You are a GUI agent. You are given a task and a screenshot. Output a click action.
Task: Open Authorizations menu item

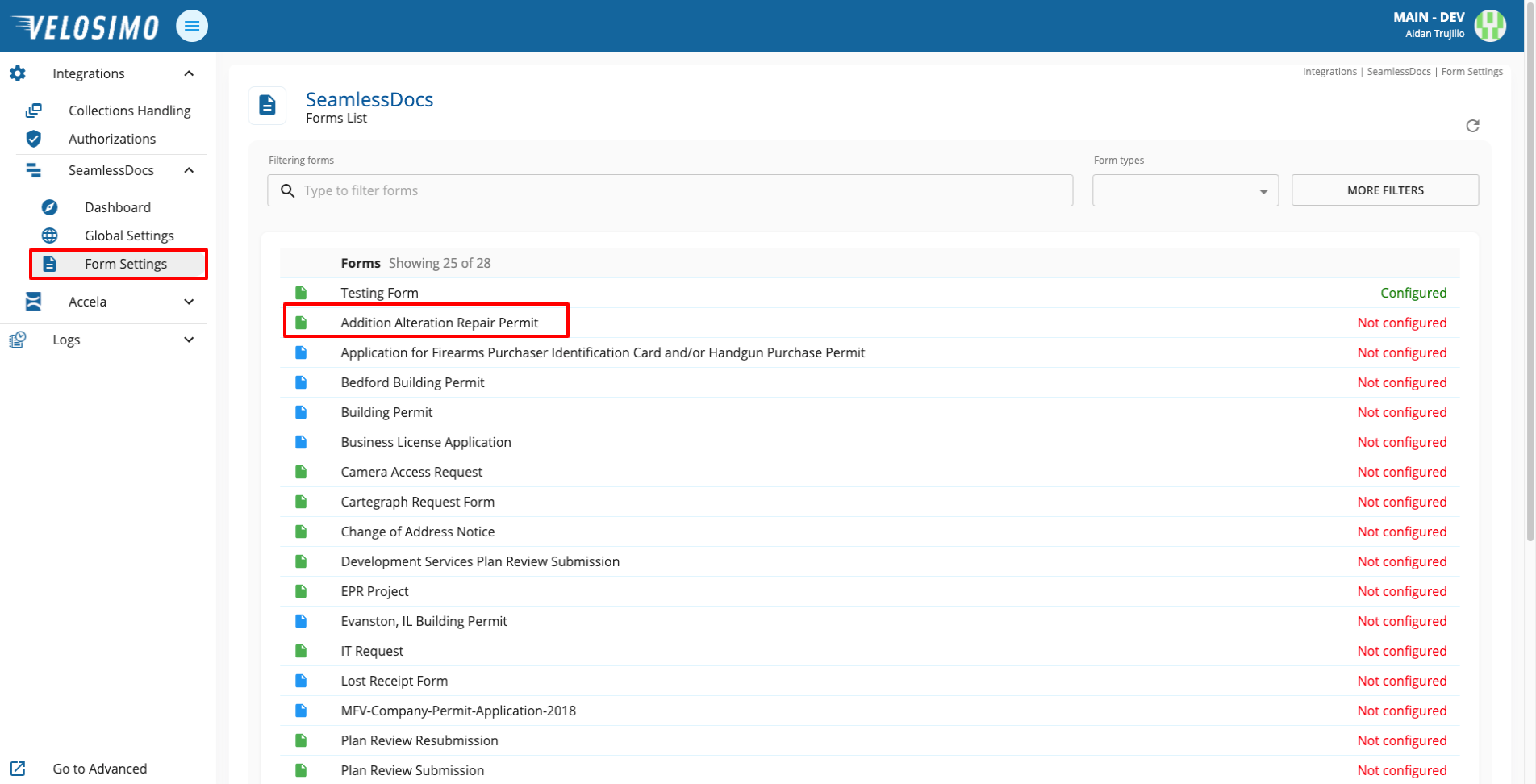(x=112, y=139)
